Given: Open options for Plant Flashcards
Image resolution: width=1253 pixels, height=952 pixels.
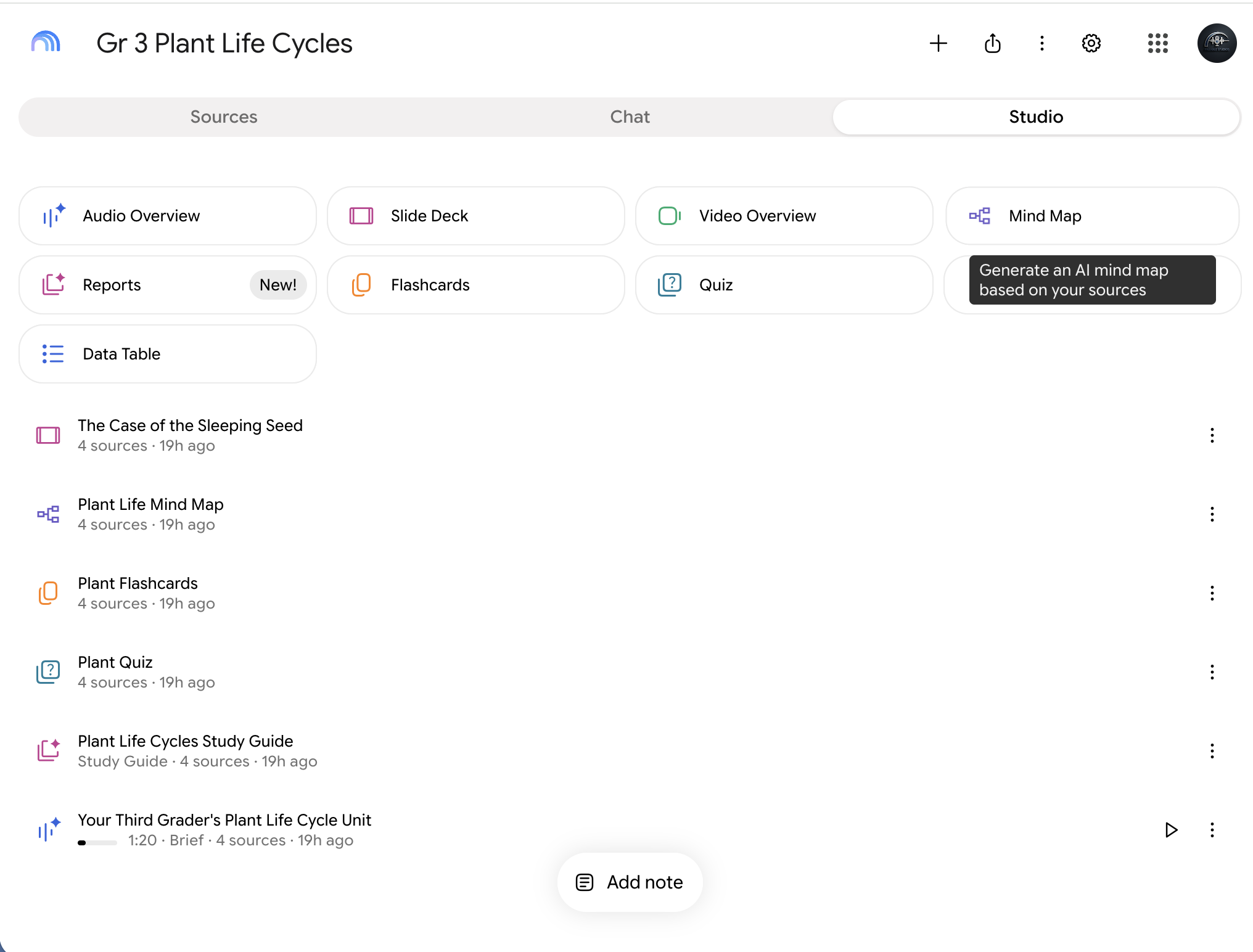Looking at the screenshot, I should point(1212,593).
